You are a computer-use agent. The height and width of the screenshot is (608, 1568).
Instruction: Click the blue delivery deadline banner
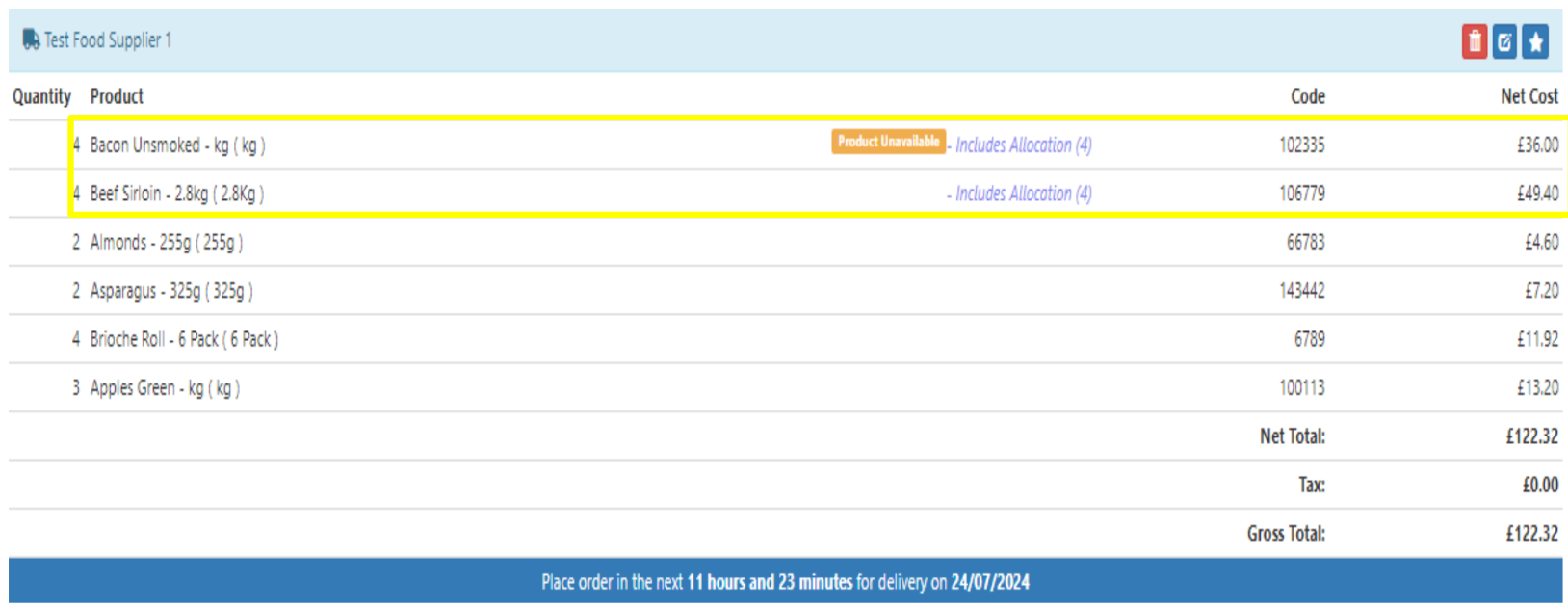pos(785,582)
